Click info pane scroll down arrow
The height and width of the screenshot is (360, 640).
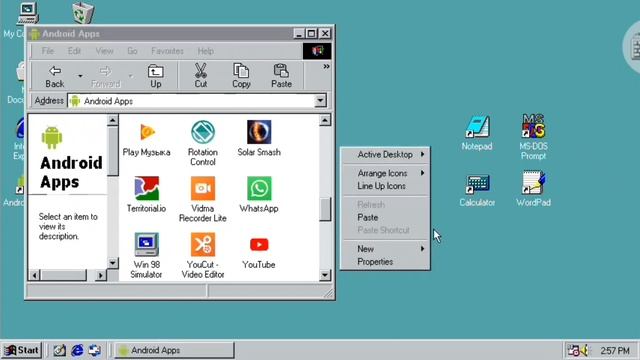113,263
